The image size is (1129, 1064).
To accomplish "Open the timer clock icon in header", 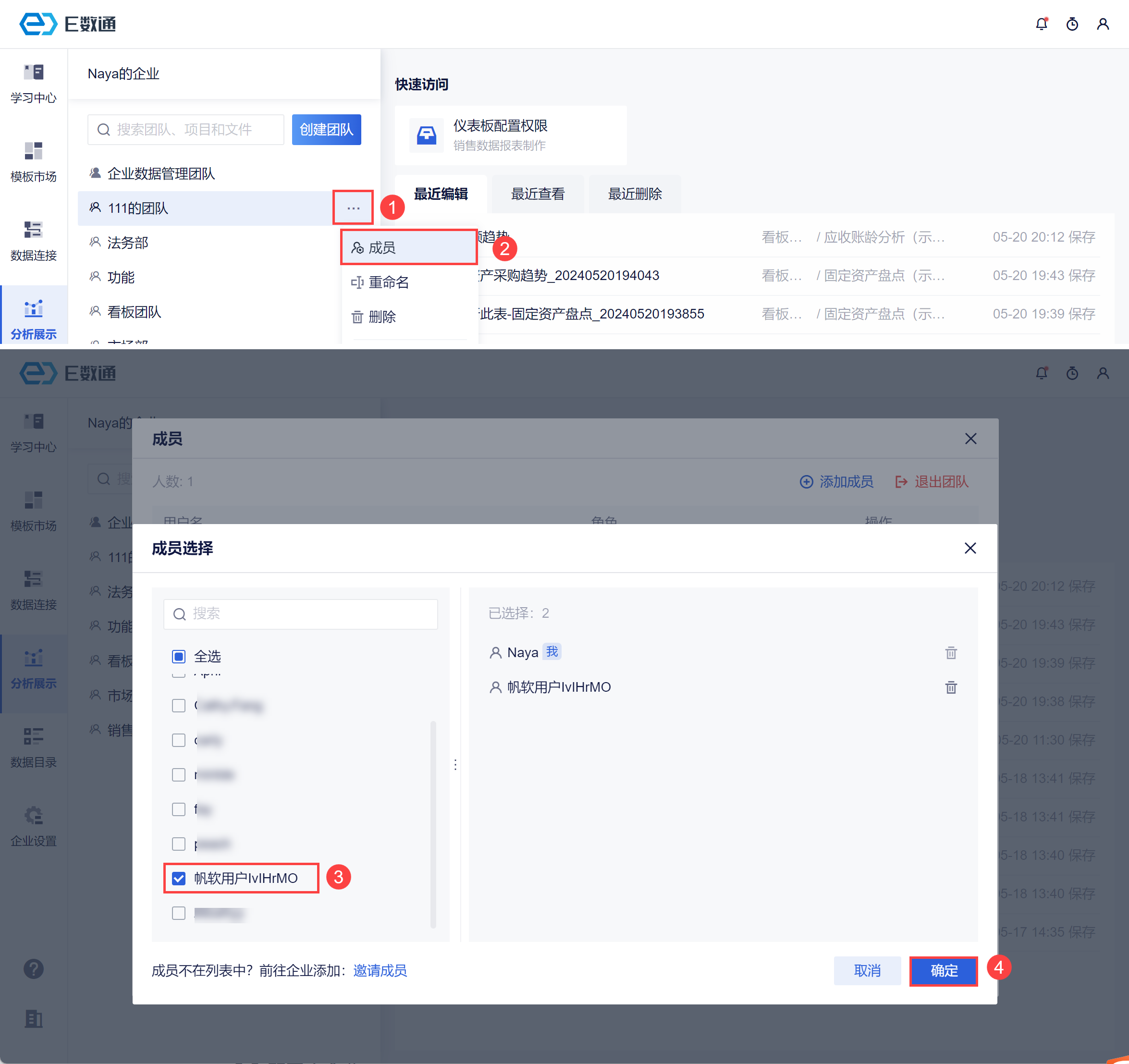I will [x=1072, y=24].
